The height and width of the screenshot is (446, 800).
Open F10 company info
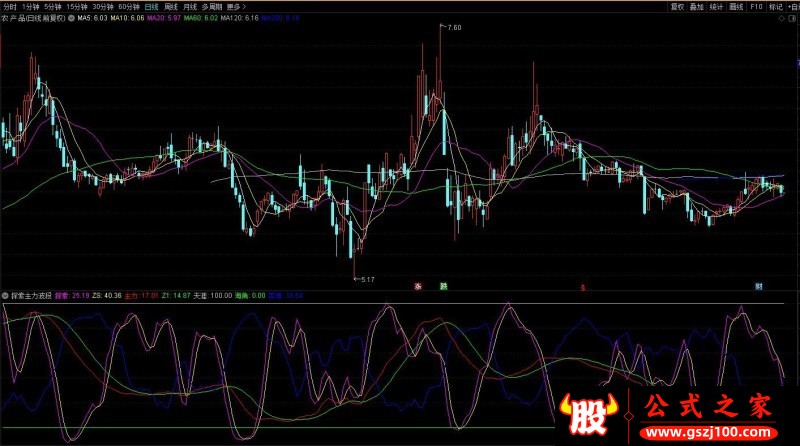pyautogui.click(x=756, y=7)
